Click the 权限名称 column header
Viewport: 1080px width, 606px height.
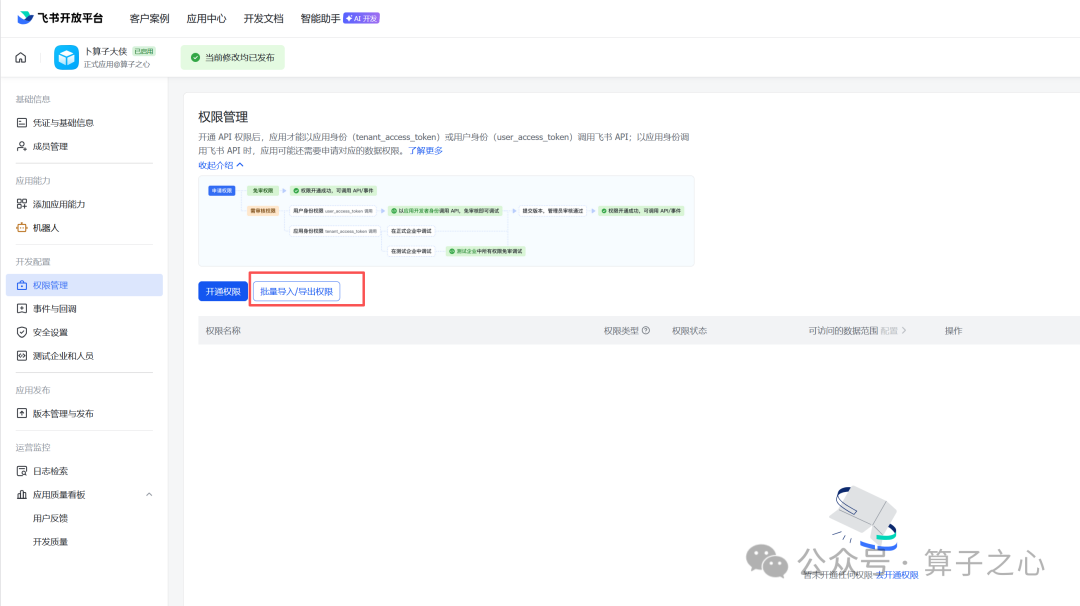tap(223, 331)
